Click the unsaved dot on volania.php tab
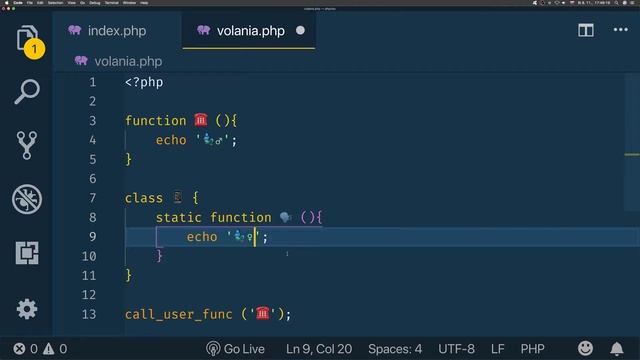The height and width of the screenshot is (360, 640). coord(300,30)
